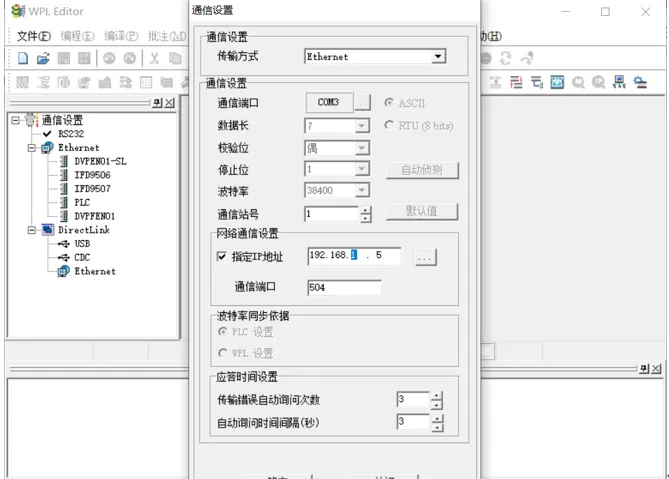
Task: Click the gear communication settings icon
Action: tap(640, 82)
